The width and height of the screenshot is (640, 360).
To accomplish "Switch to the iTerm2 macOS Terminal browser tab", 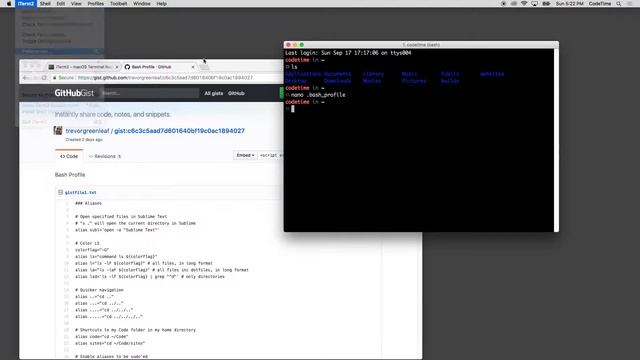I will pyautogui.click(x=84, y=67).
